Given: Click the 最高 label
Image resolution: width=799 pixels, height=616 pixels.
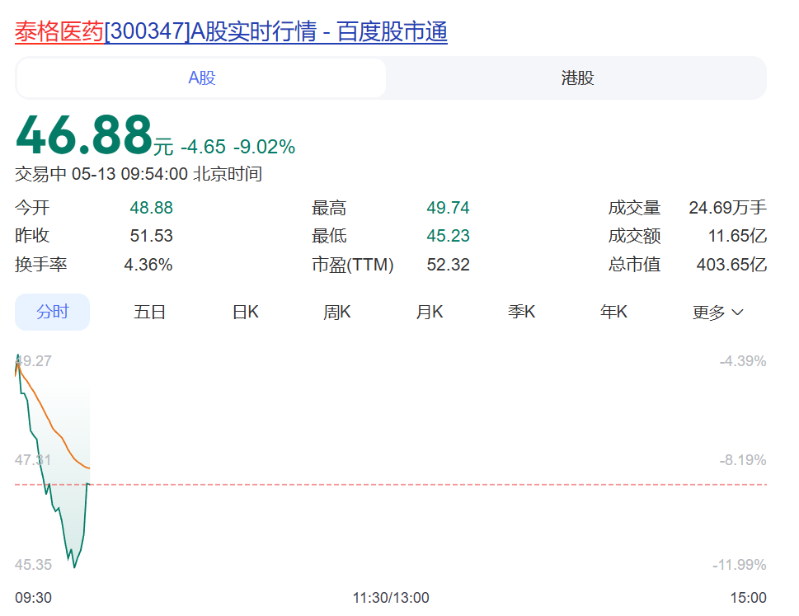Looking at the screenshot, I should 329,208.
